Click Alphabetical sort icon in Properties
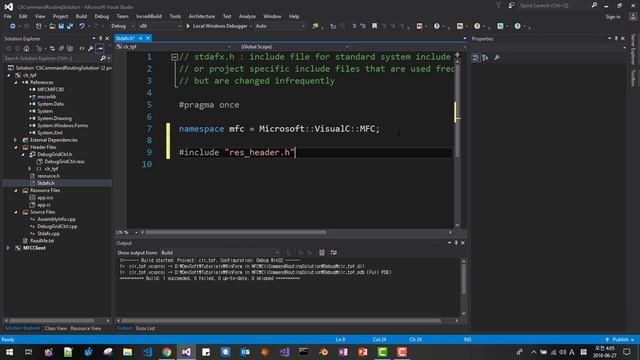 point(485,58)
